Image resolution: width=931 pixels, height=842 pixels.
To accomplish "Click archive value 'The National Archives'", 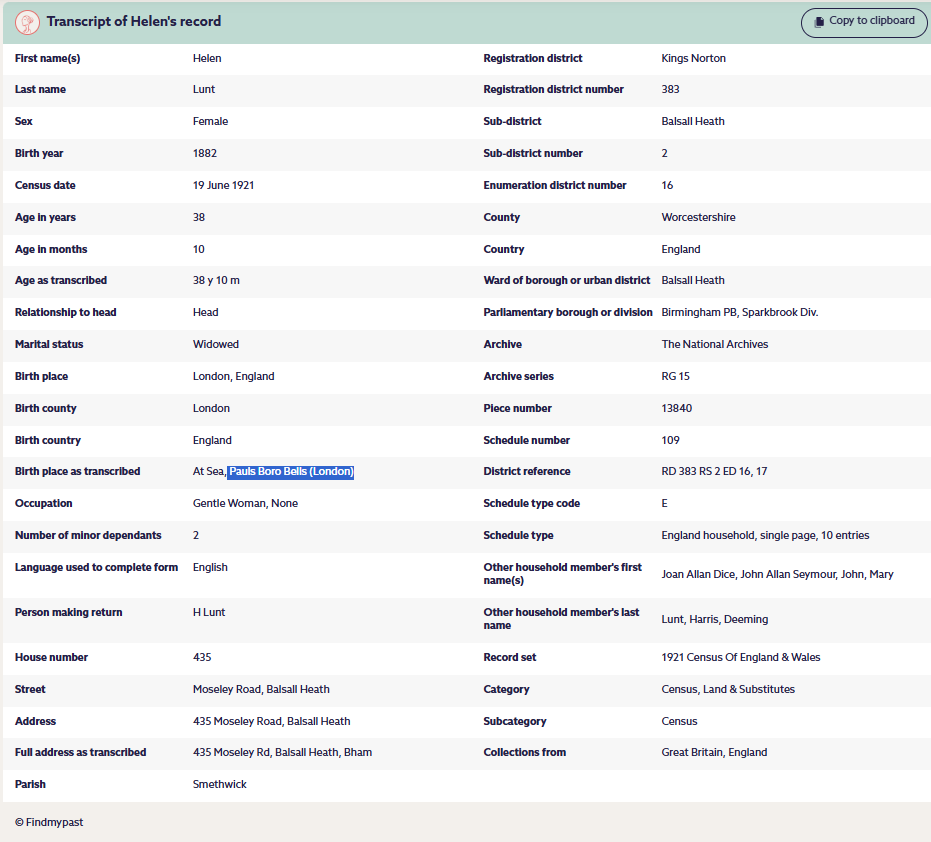I will 715,344.
